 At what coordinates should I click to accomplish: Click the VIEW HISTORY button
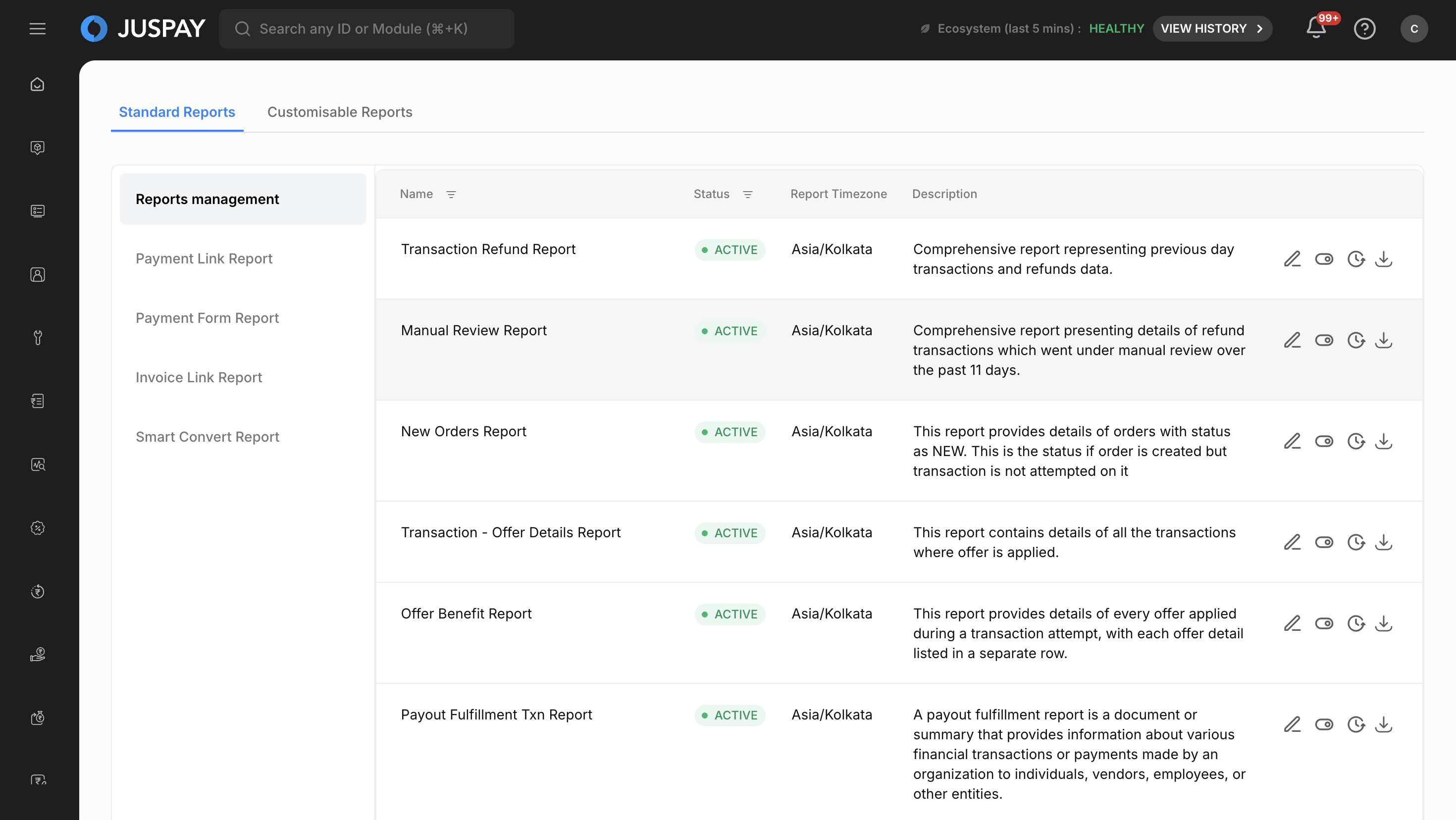(1212, 28)
